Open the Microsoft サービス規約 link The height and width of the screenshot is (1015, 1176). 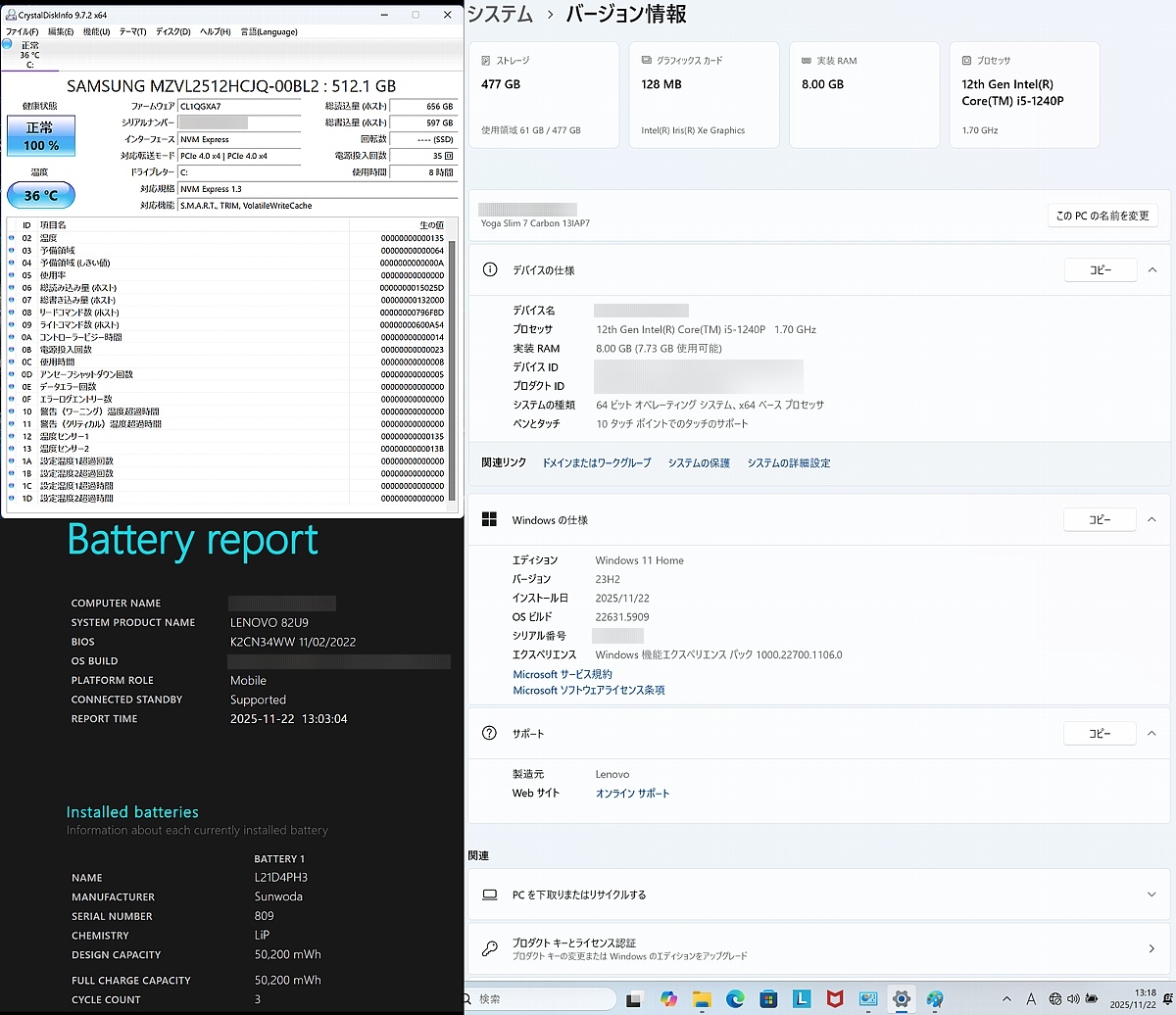(562, 674)
